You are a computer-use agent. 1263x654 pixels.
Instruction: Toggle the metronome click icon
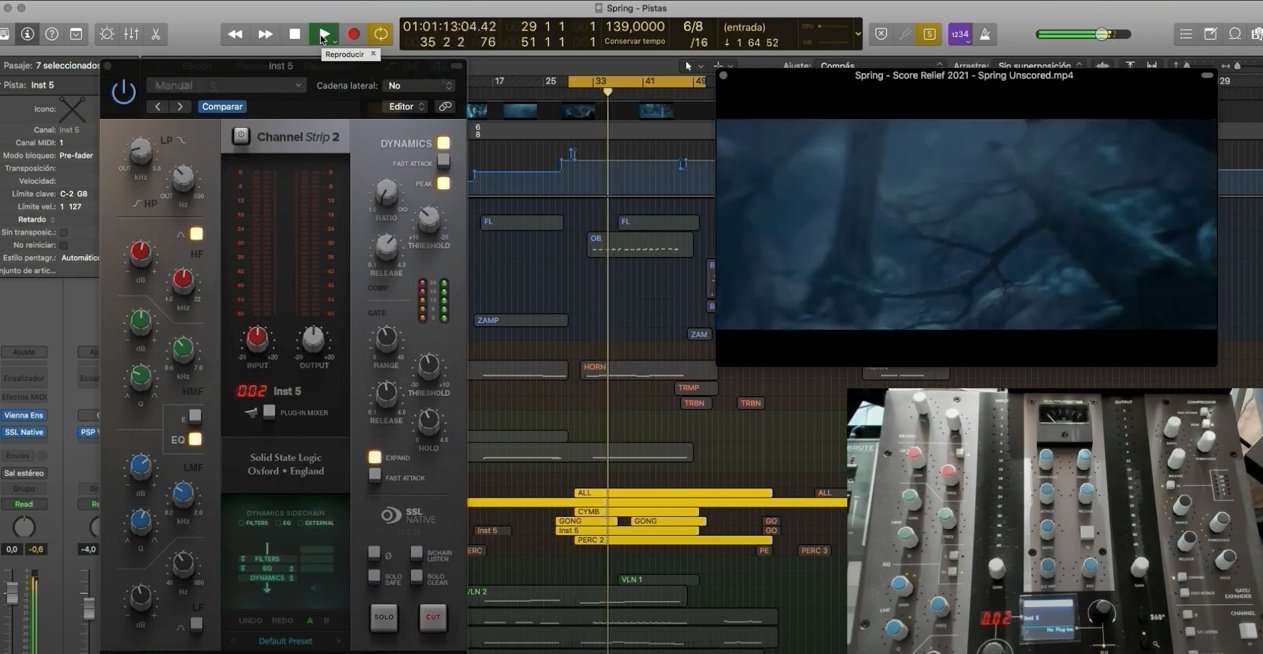(x=984, y=34)
